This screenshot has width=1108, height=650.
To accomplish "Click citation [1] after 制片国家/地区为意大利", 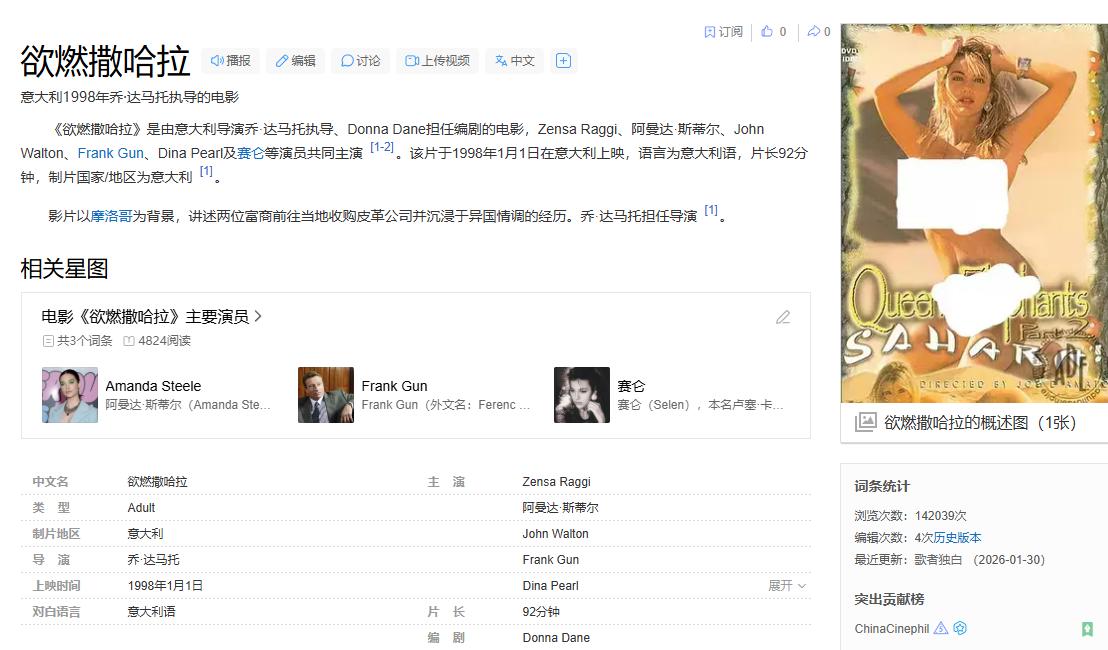I will click(x=206, y=171).
